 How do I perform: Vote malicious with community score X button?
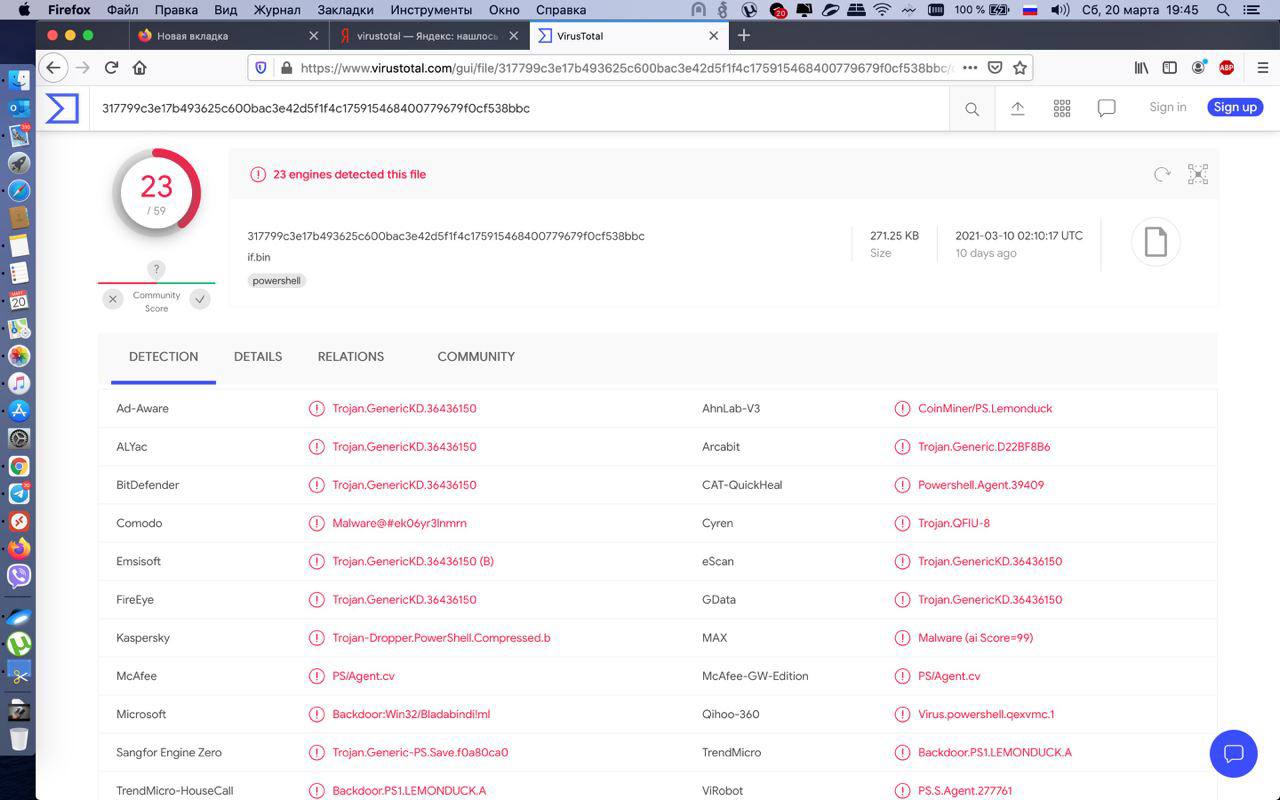pyautogui.click(x=113, y=299)
